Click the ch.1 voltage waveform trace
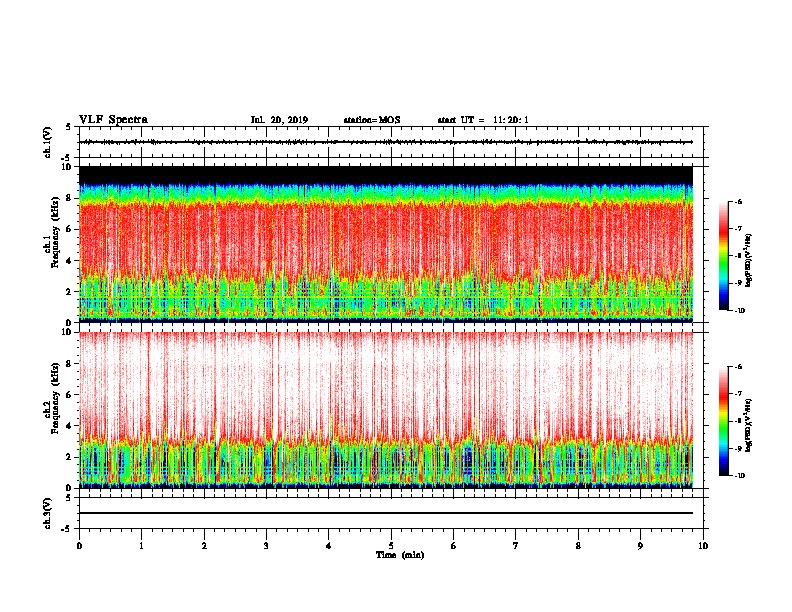The image size is (792, 612). [386, 142]
